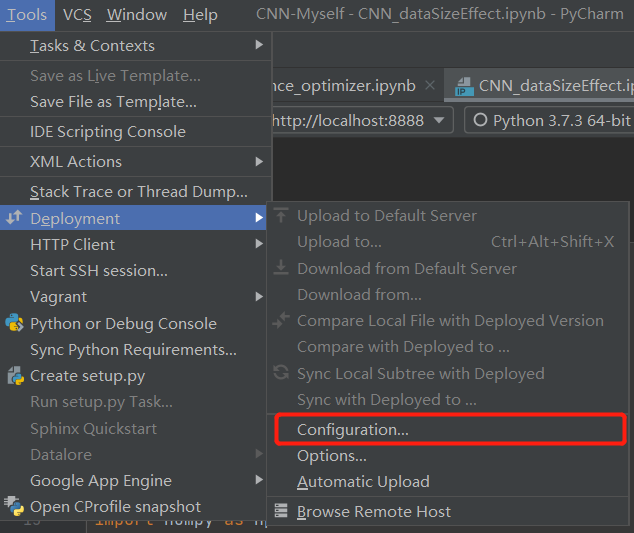Close the optimizer.ipynb tab
Viewport: 634px width, 533px height.
[430, 85]
